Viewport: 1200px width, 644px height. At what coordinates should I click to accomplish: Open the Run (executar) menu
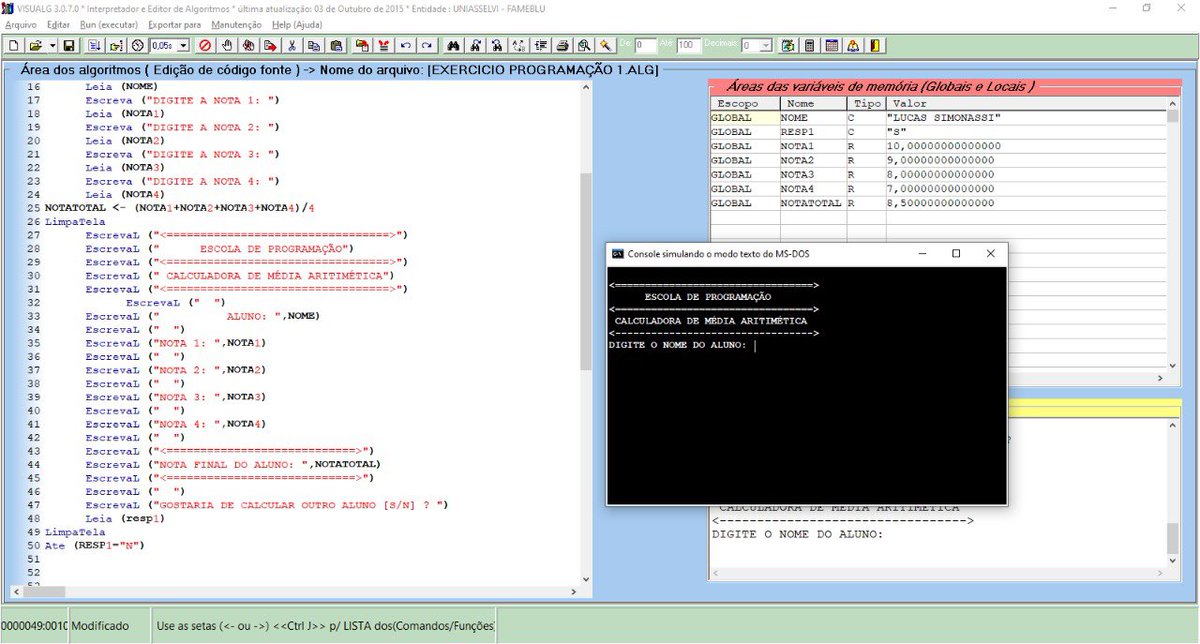(110, 24)
